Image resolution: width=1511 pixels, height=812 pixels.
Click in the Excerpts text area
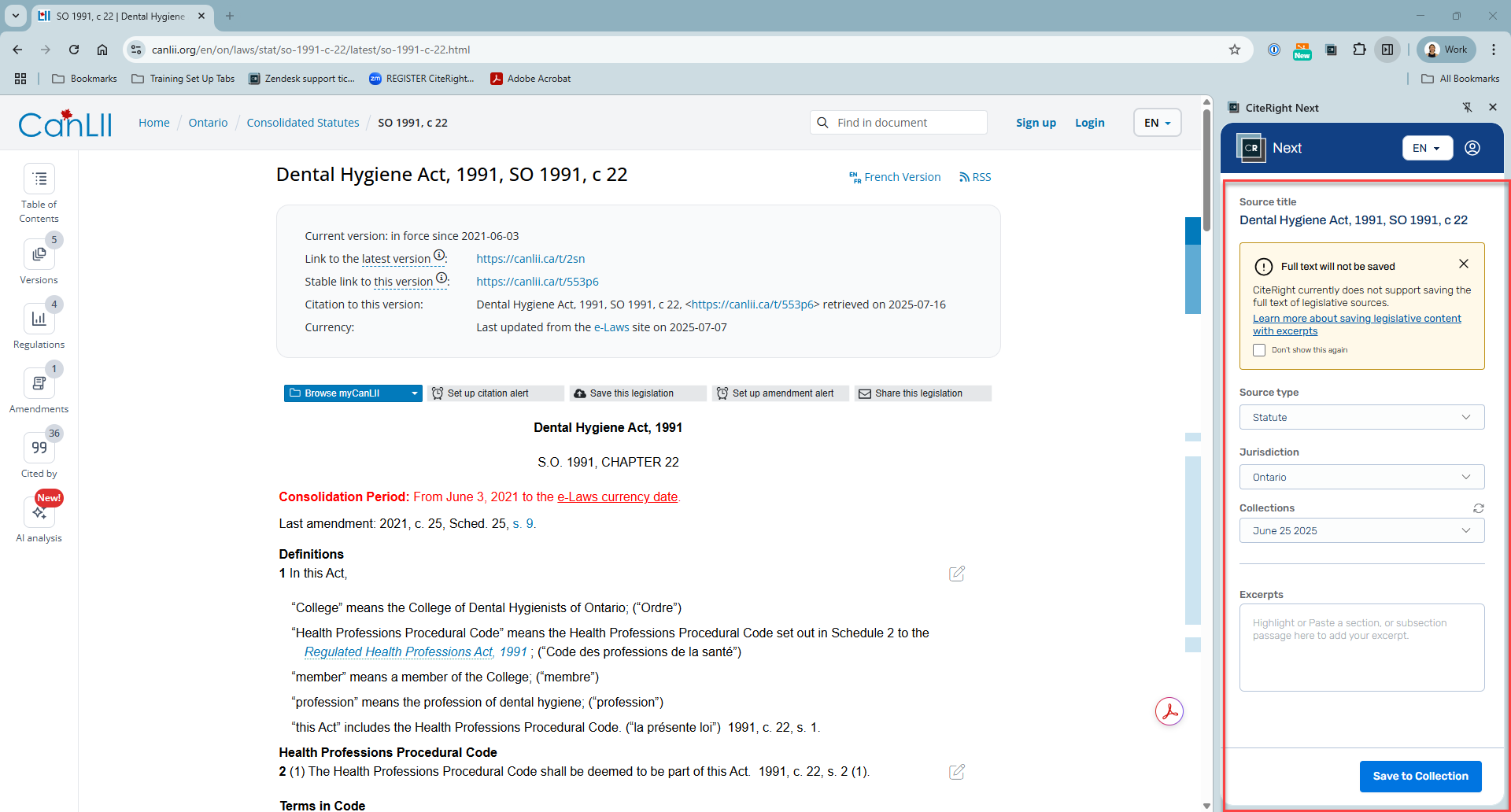[1361, 648]
